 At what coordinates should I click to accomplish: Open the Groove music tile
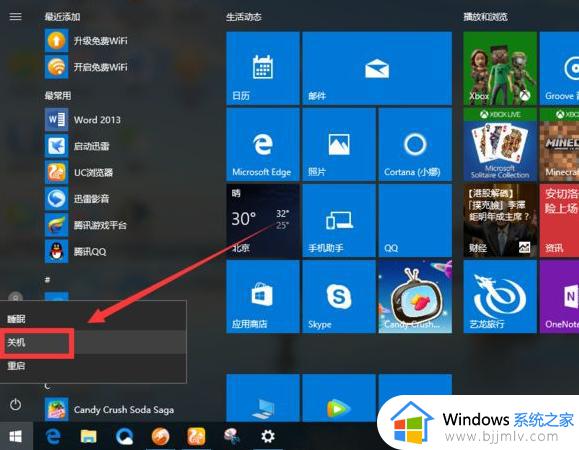click(559, 68)
